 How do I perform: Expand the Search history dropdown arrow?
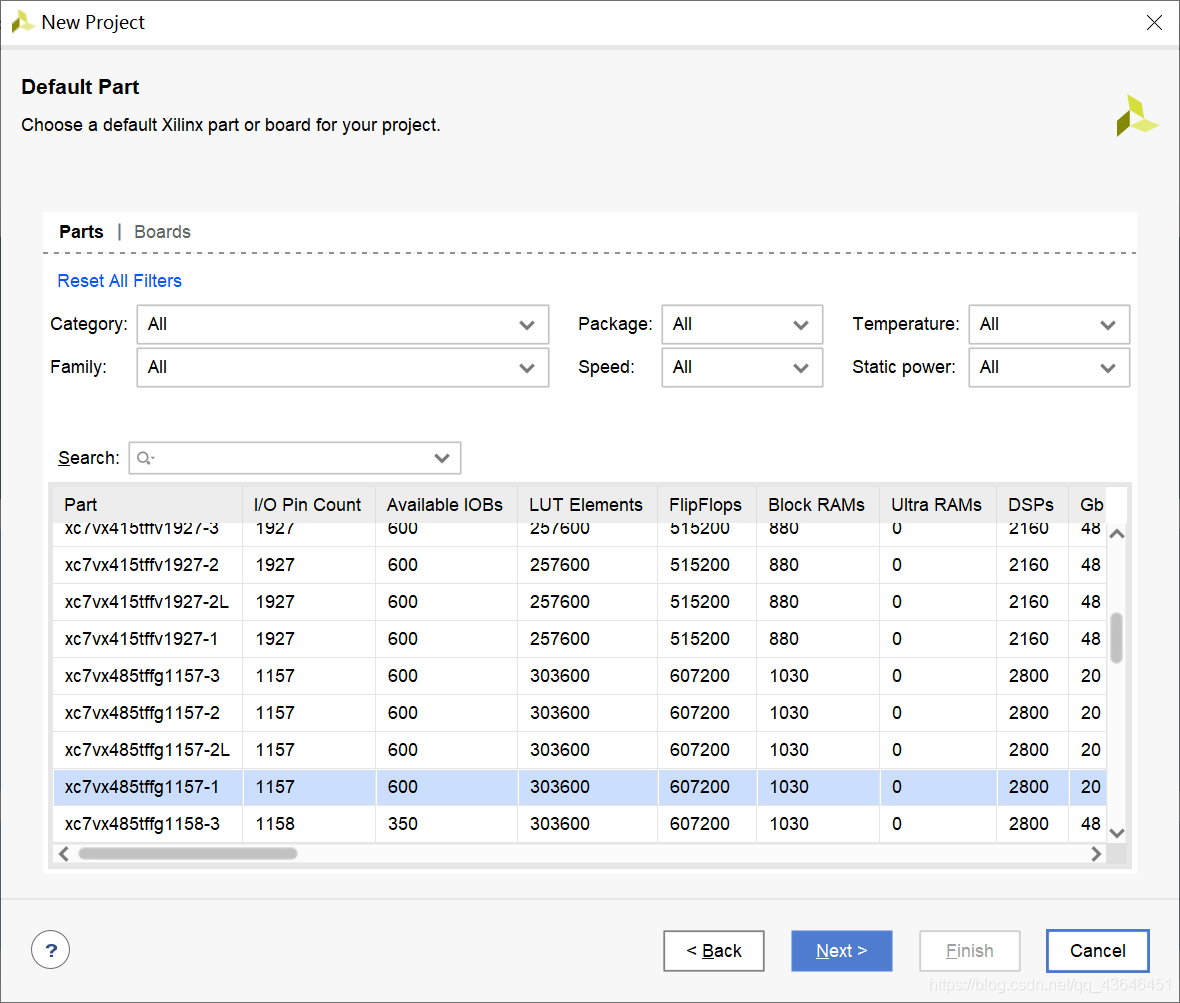coord(442,458)
